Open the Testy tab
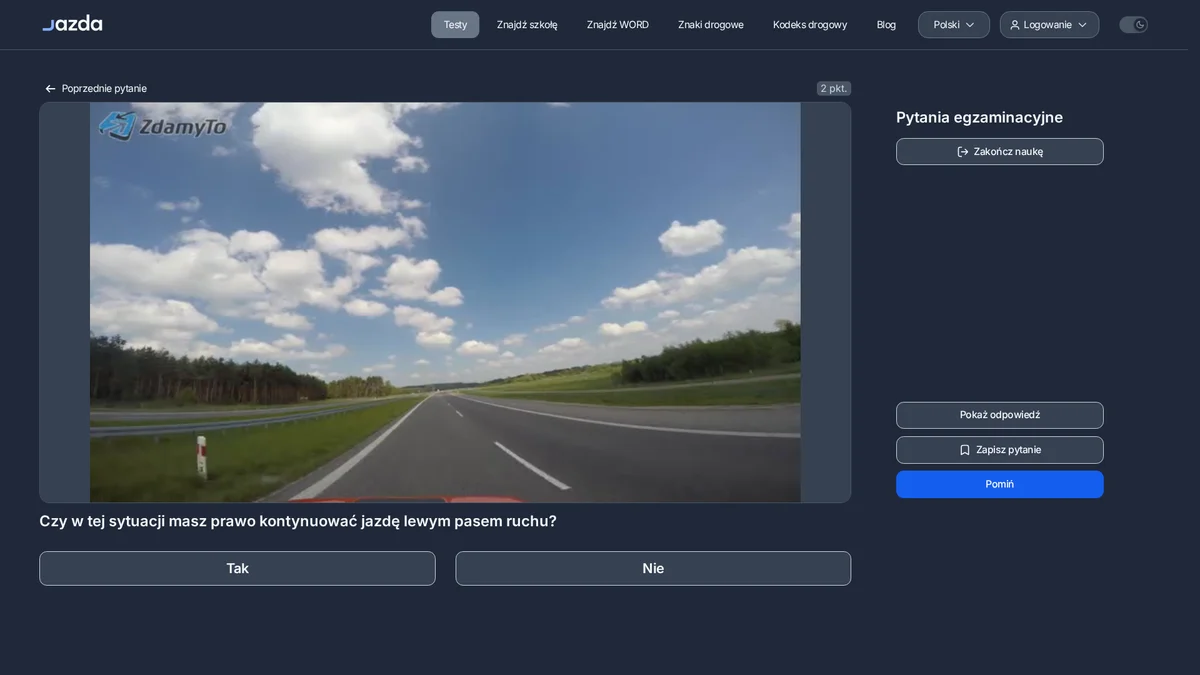Viewport: 1200px width, 675px height. click(x=455, y=25)
